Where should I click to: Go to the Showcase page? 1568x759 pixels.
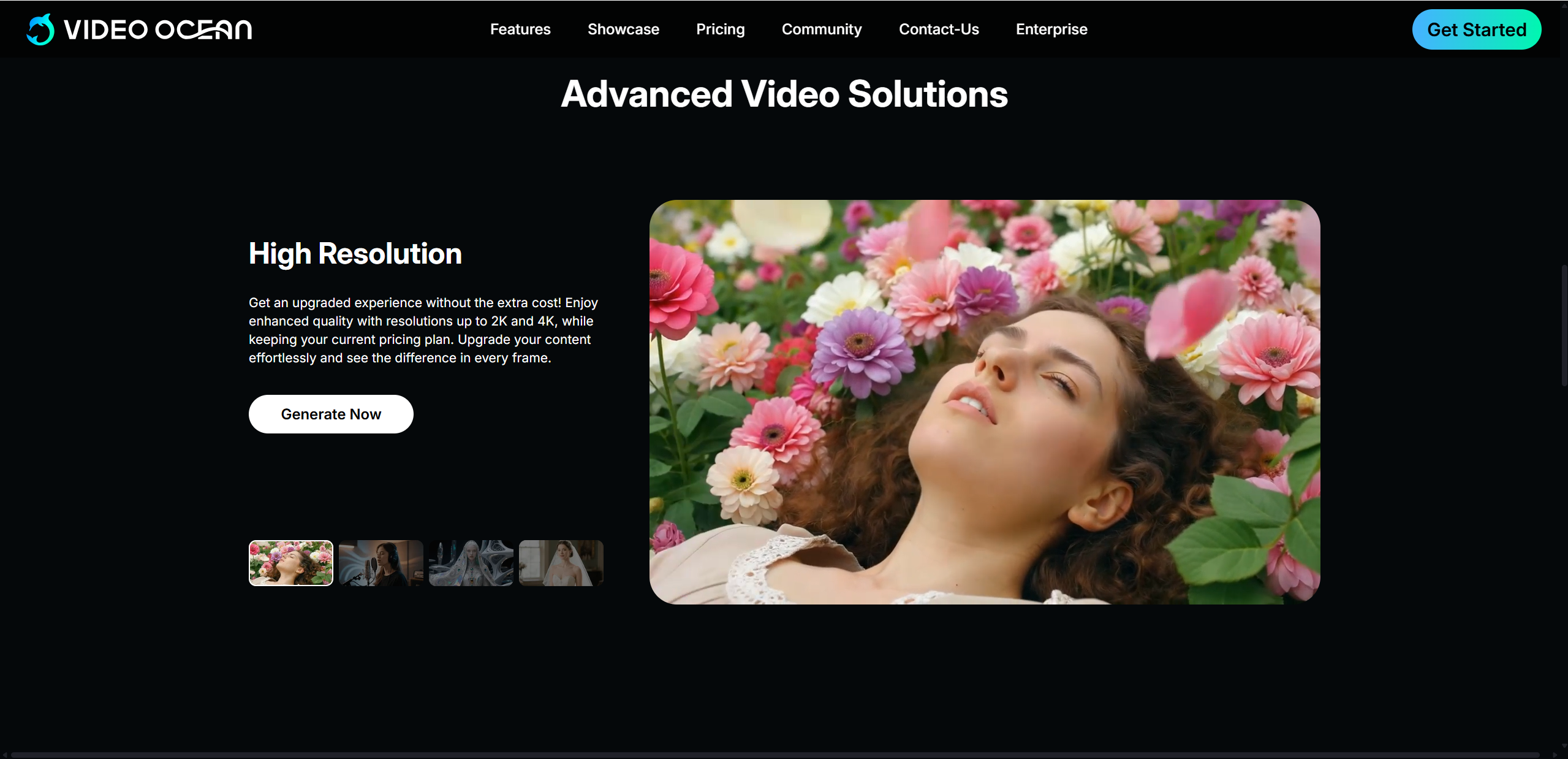click(623, 29)
